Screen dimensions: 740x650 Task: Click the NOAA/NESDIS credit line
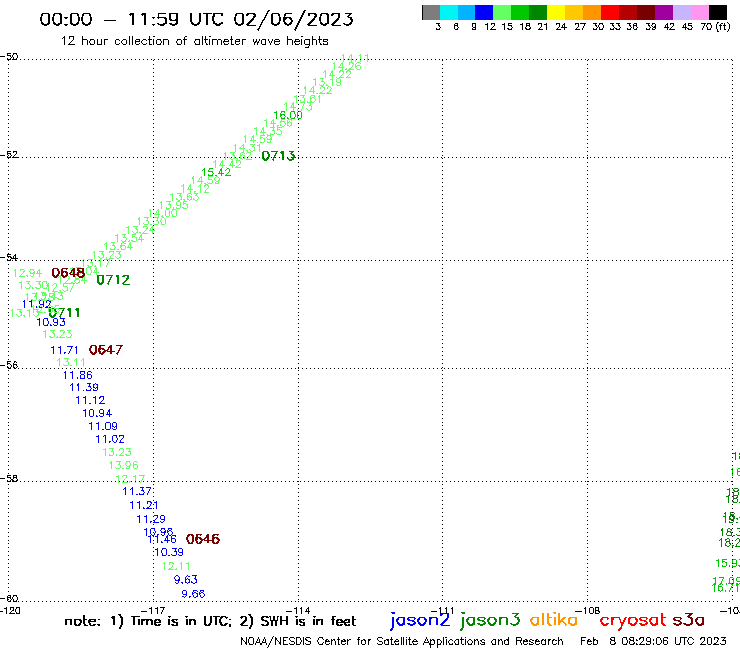[402, 641]
